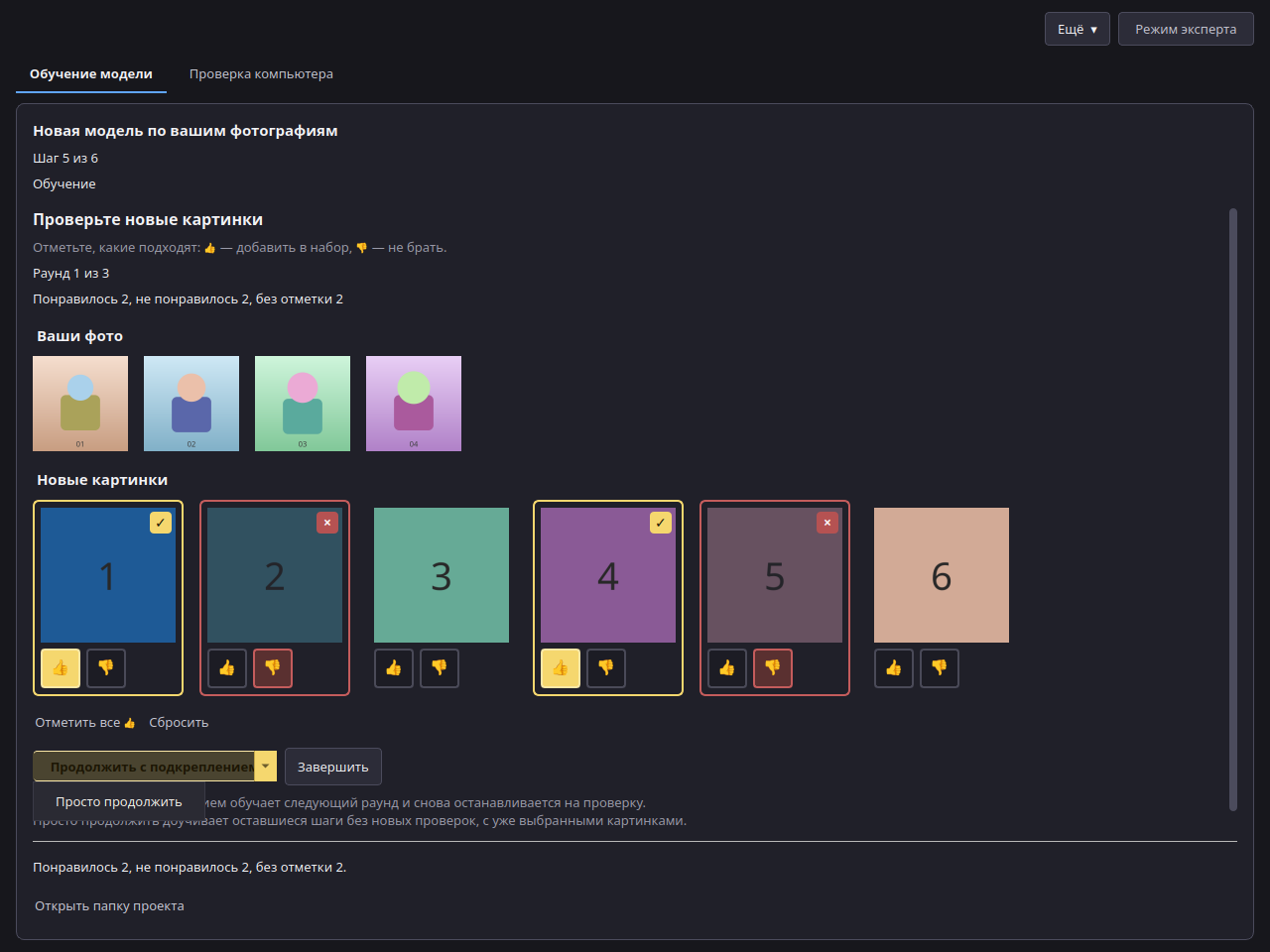Click the "Режим эксперта" button
The height and width of the screenshot is (952, 1270).
tap(1186, 29)
